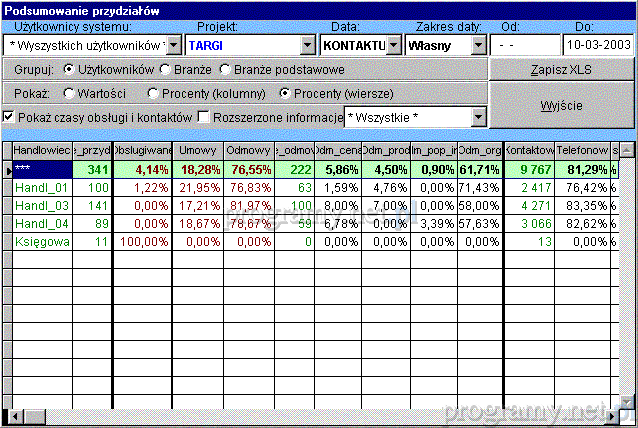Viewport: 638px width, 428px height.
Task: Click the Od date field
Action: tap(523, 45)
